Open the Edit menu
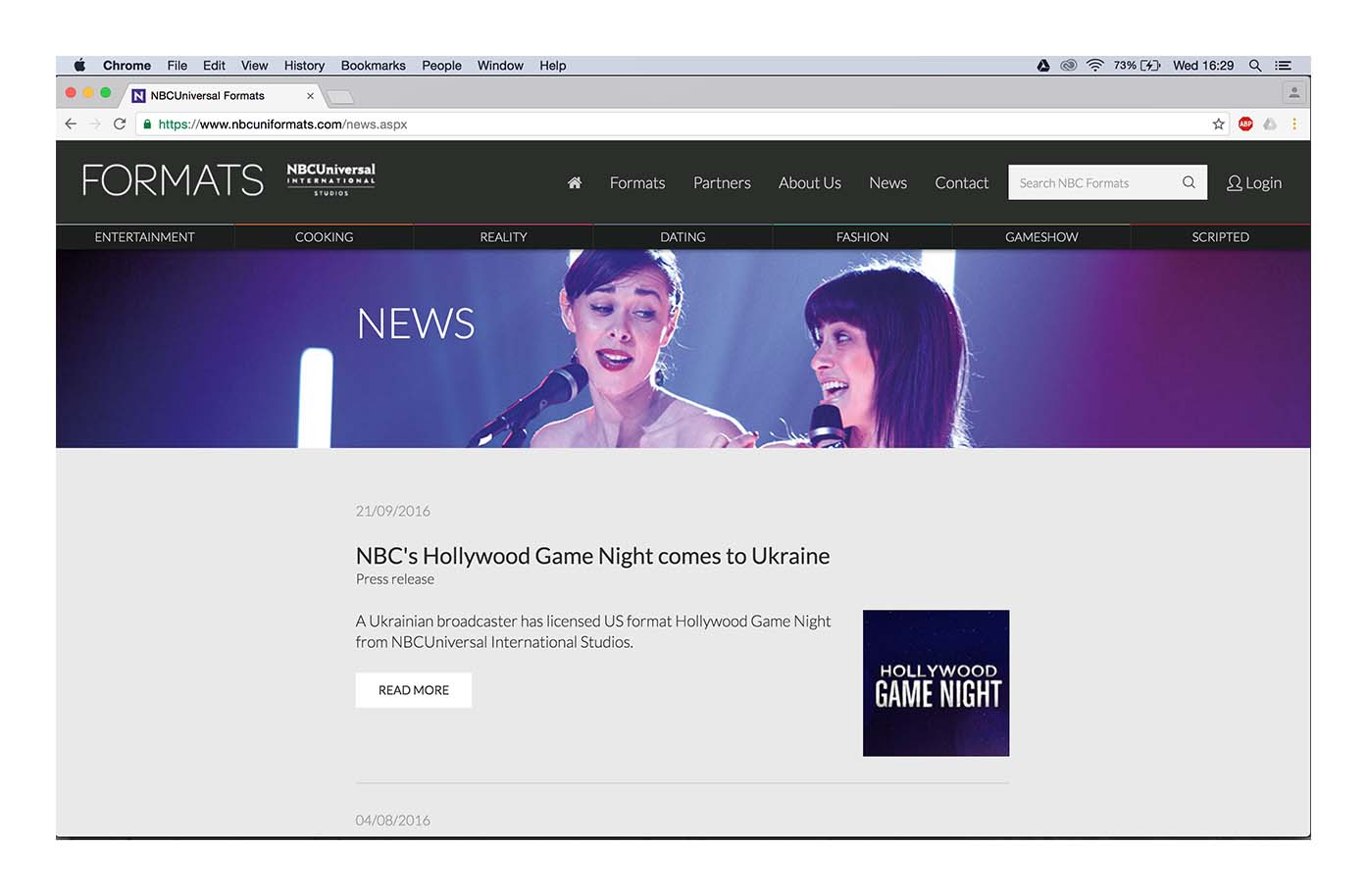This screenshot has height=896, width=1367. pos(214,66)
